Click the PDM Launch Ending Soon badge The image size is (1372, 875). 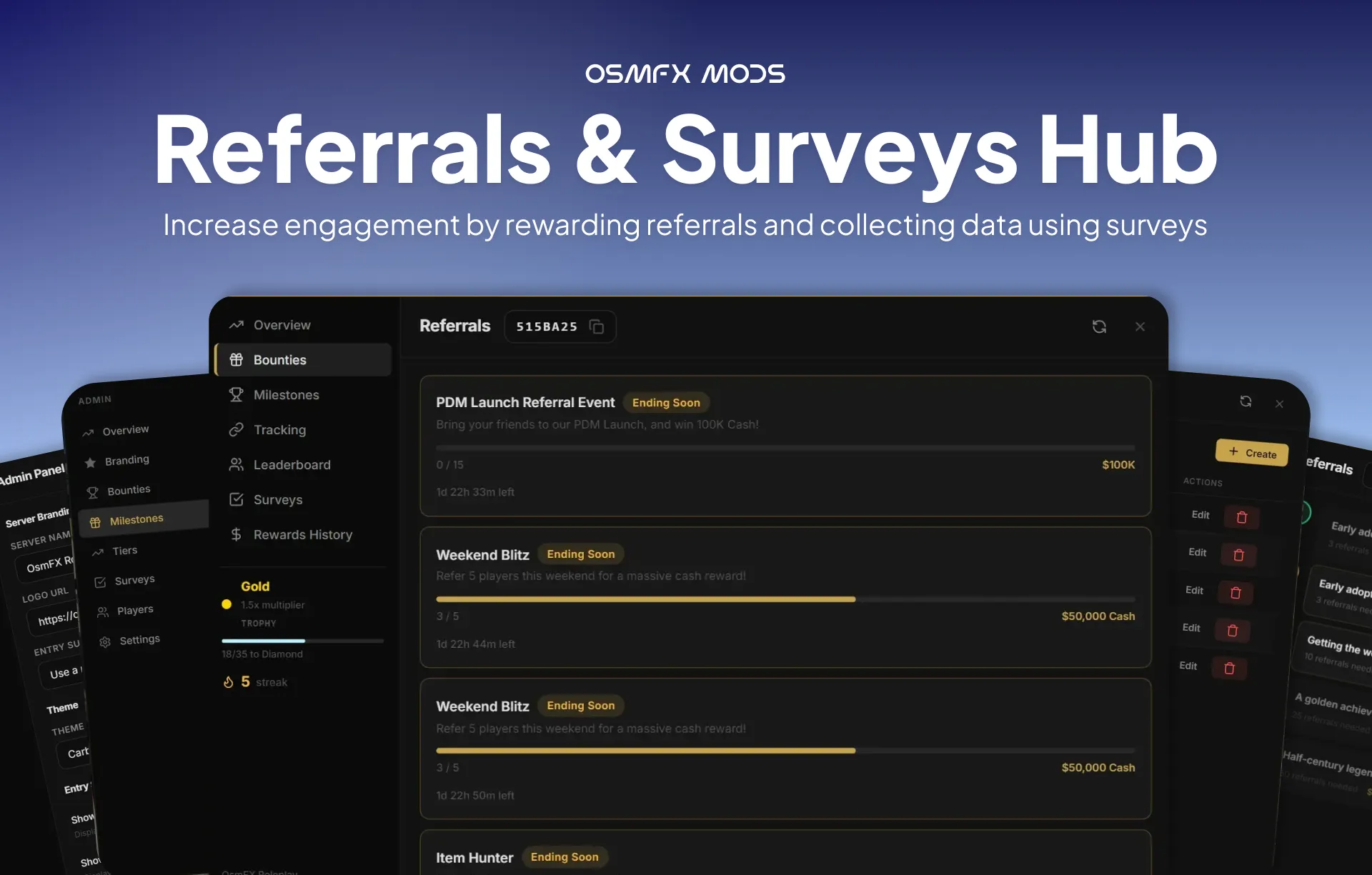click(x=666, y=403)
